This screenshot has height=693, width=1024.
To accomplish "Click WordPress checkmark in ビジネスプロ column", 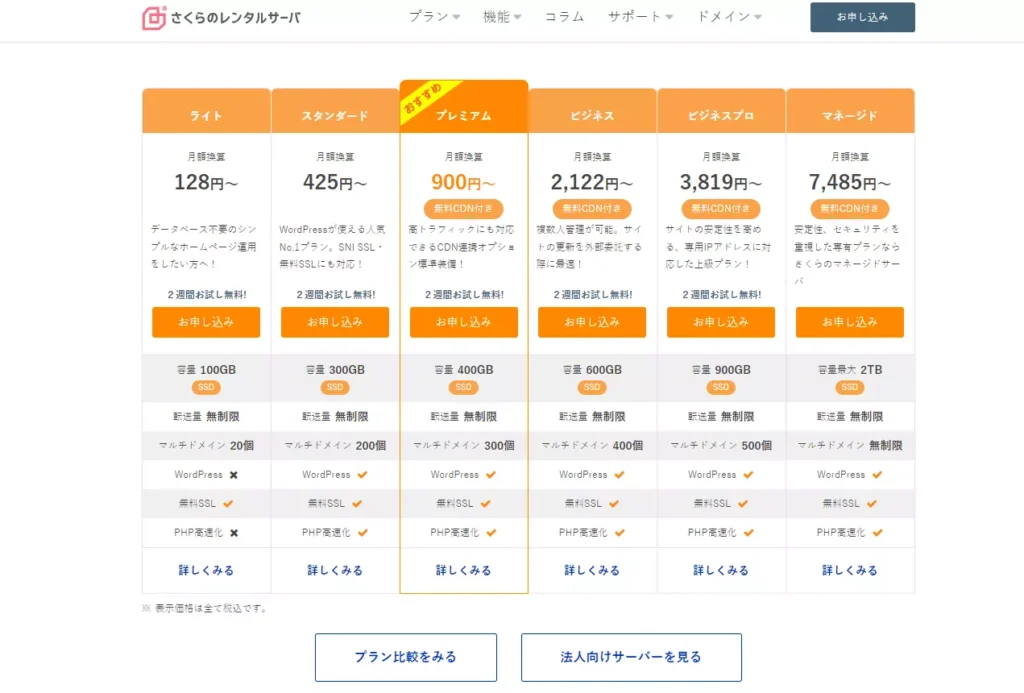I will pyautogui.click(x=748, y=475).
